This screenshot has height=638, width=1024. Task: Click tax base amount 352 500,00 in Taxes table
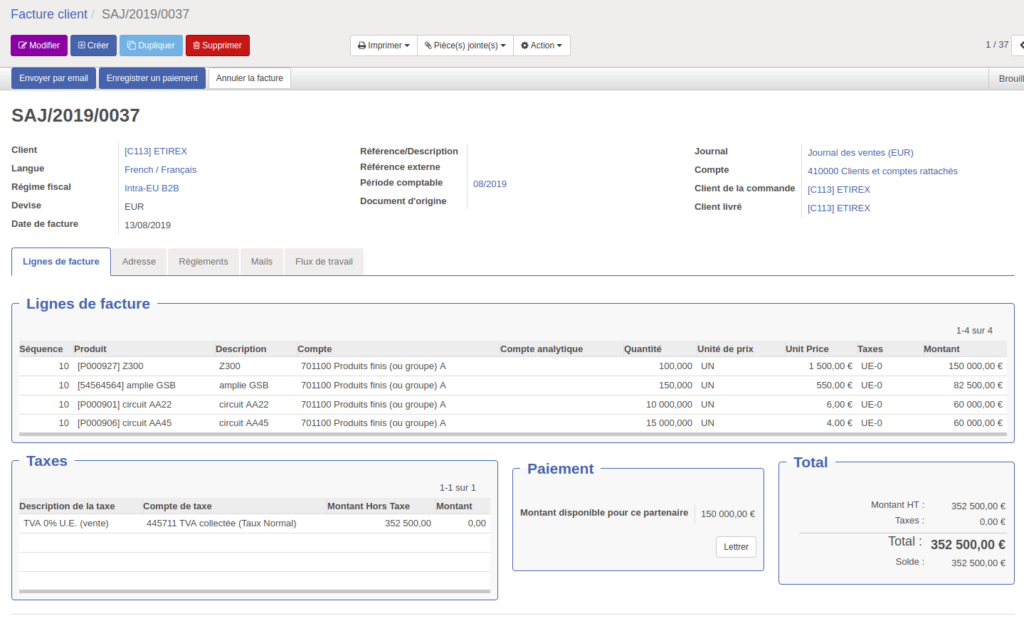pos(408,524)
